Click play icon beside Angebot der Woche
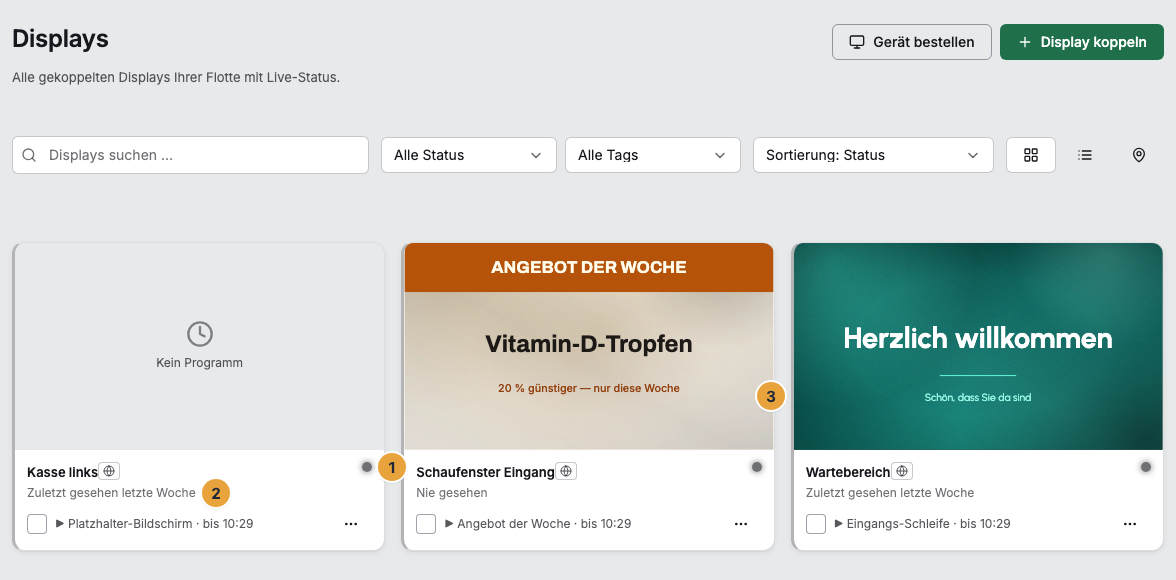Viewport: 1176px width, 580px height. tap(449, 524)
